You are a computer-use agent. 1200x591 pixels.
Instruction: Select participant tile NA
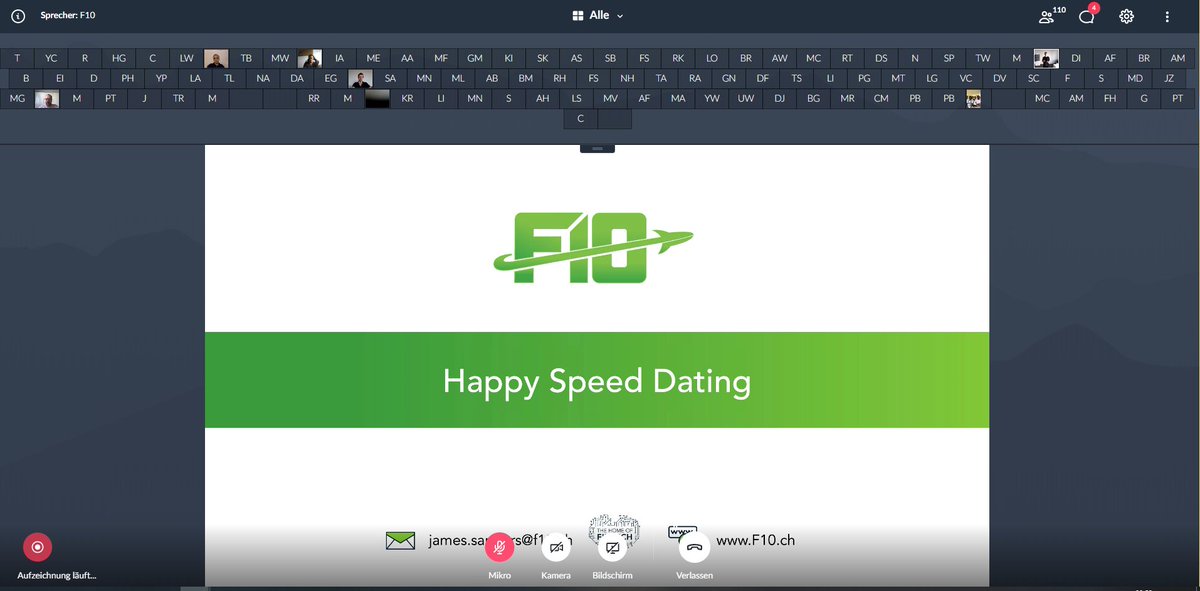coord(263,78)
